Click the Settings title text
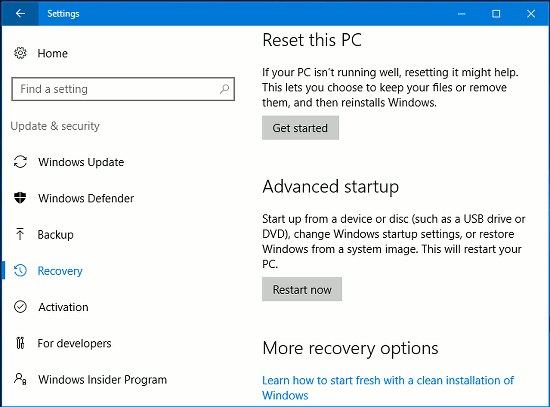 [x=63, y=14]
